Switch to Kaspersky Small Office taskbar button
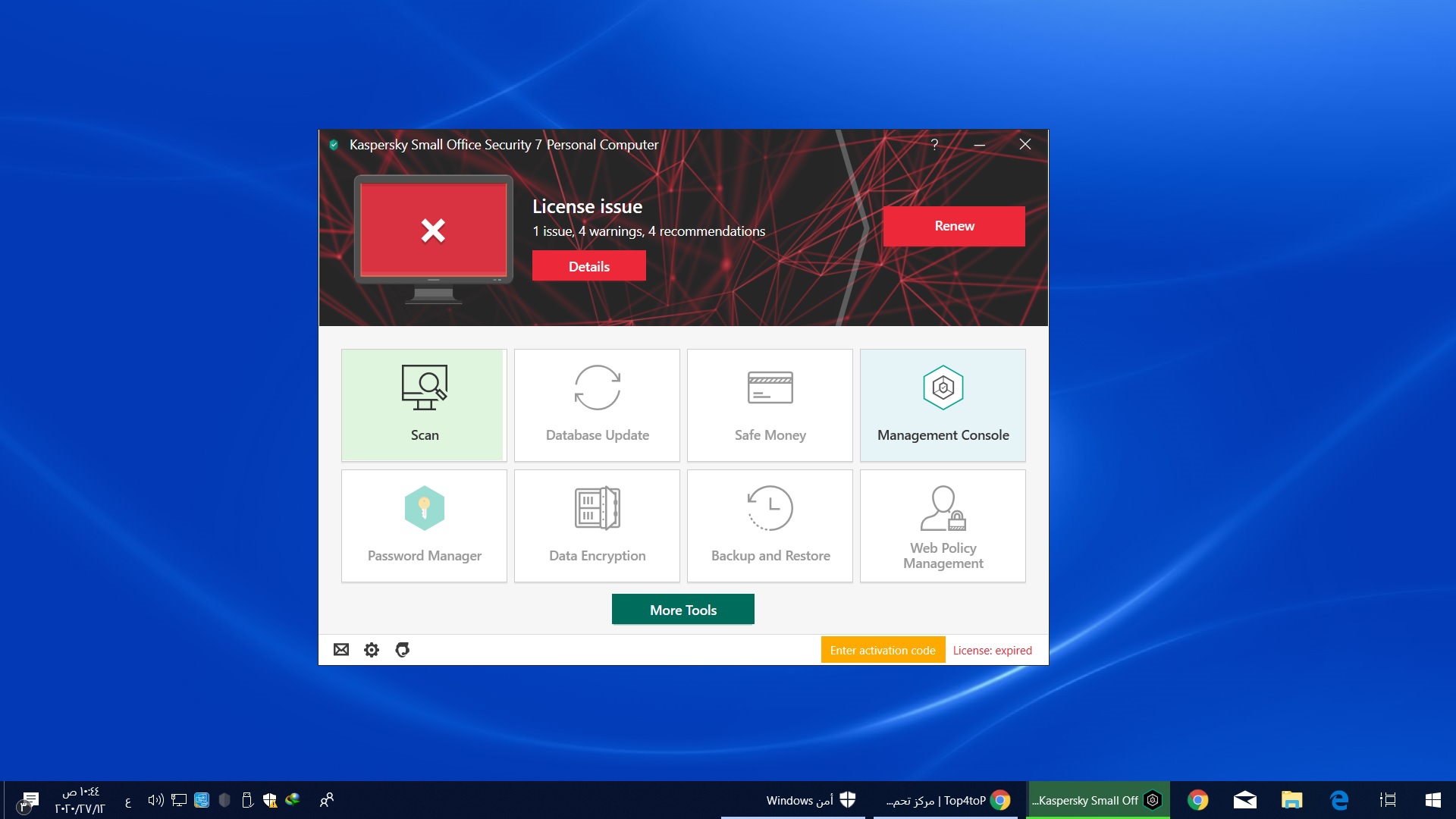The image size is (1456, 819). [1097, 800]
